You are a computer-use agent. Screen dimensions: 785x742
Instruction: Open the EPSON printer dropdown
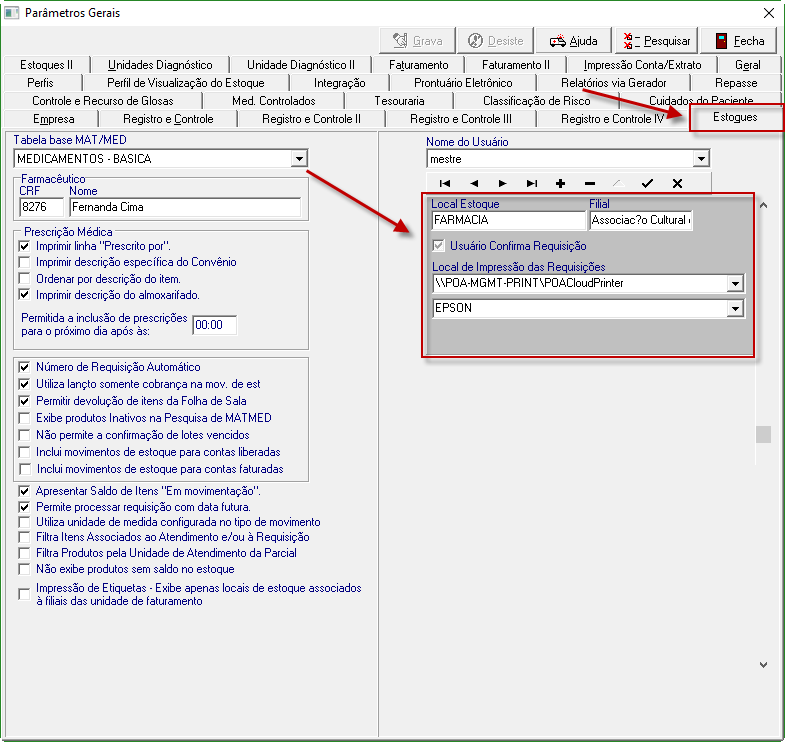735,308
